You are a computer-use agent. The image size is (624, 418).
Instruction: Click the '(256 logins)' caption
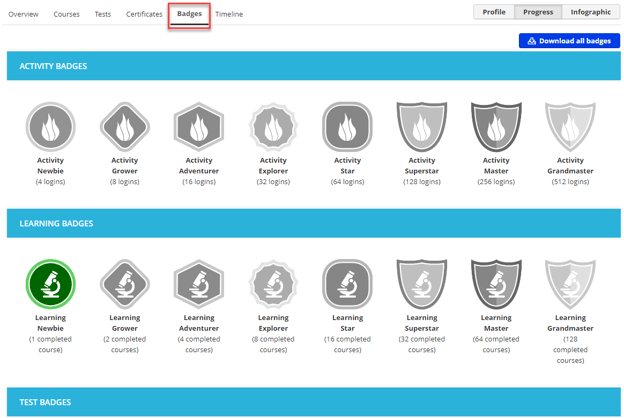496,182
